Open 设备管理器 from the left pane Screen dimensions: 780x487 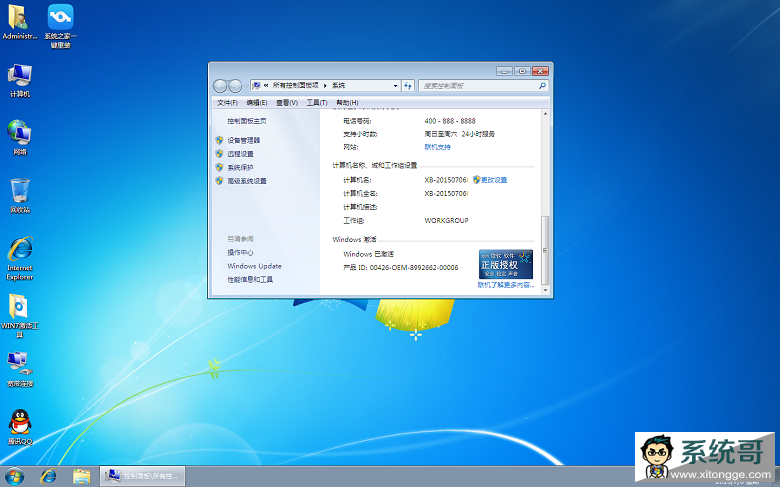244,140
